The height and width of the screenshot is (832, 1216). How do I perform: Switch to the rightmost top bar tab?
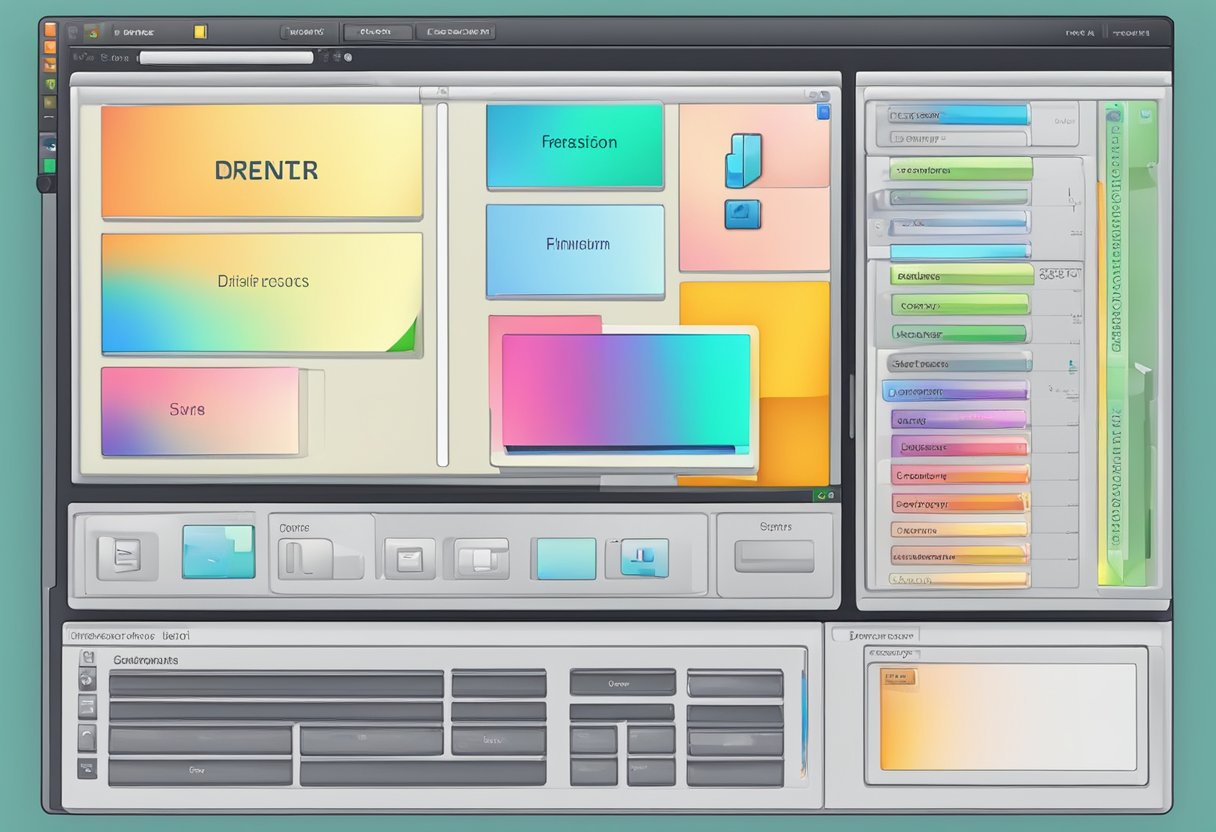click(x=458, y=32)
